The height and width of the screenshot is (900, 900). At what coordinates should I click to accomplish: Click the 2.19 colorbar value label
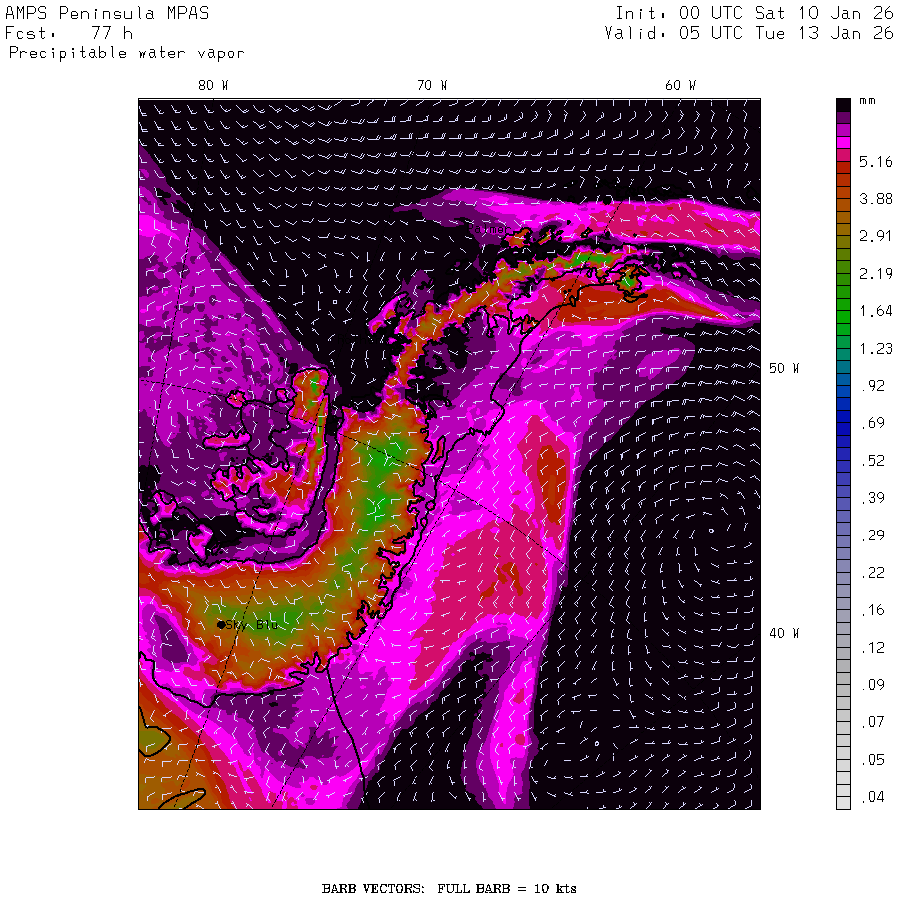click(x=875, y=274)
